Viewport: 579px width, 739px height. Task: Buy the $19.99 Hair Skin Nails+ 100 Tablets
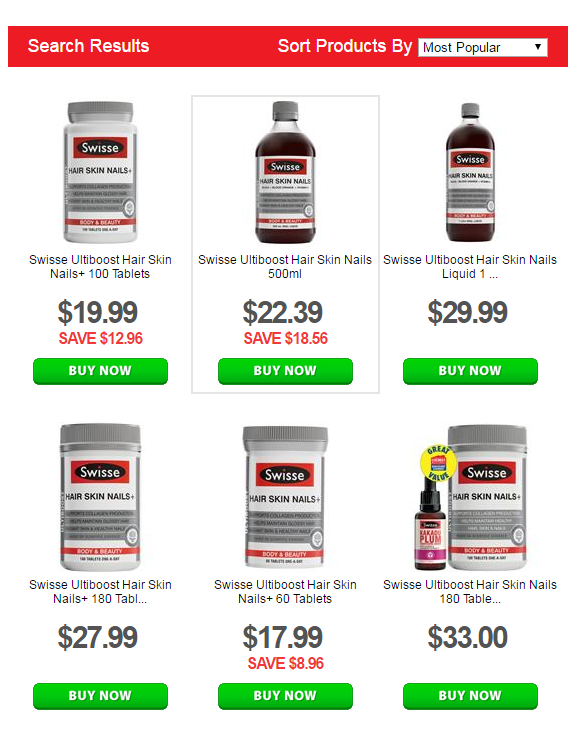100,371
